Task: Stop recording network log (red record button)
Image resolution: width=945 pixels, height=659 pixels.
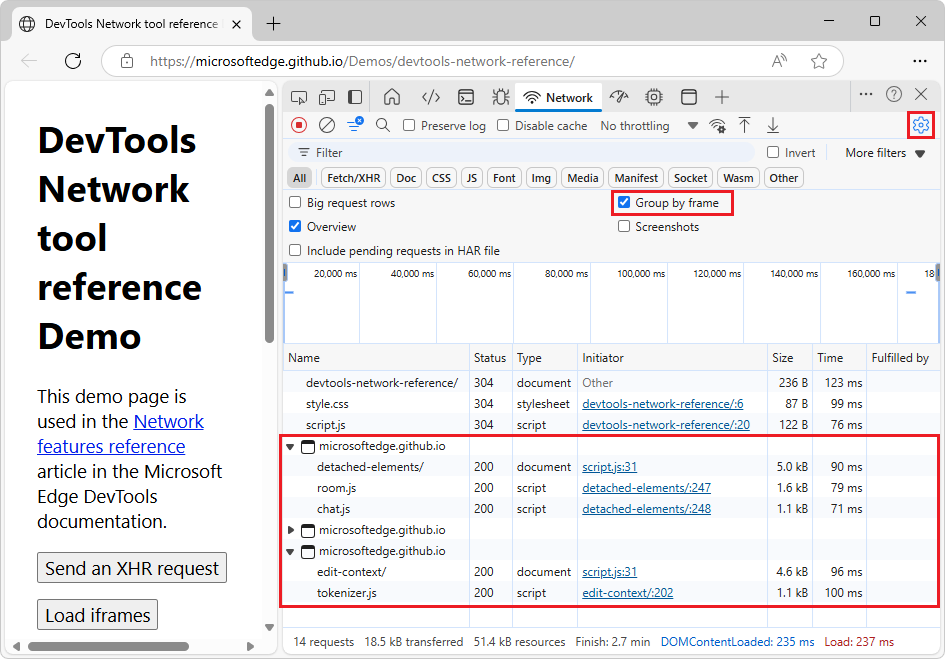Action: 299,125
